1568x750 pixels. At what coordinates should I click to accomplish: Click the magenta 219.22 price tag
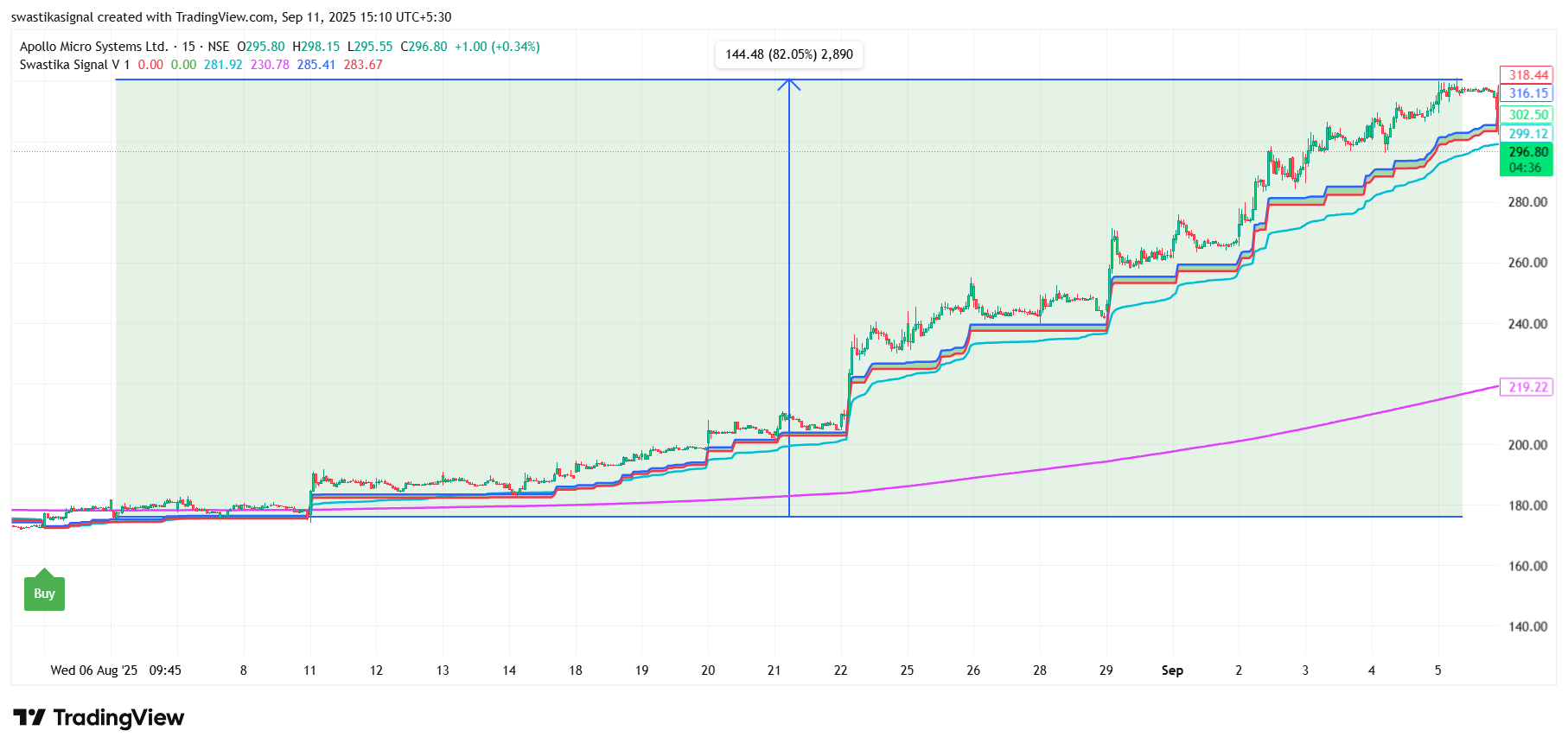pos(1527,387)
